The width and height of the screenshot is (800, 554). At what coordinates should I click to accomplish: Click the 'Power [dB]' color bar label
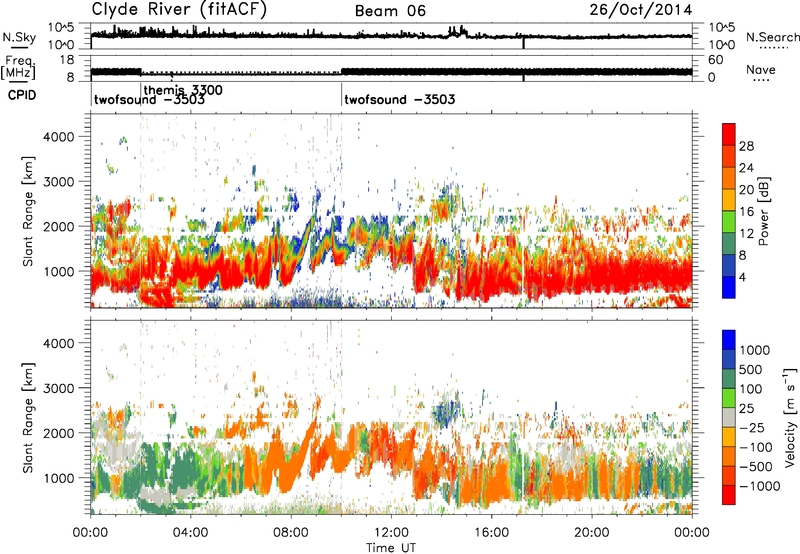pyautogui.click(x=763, y=211)
